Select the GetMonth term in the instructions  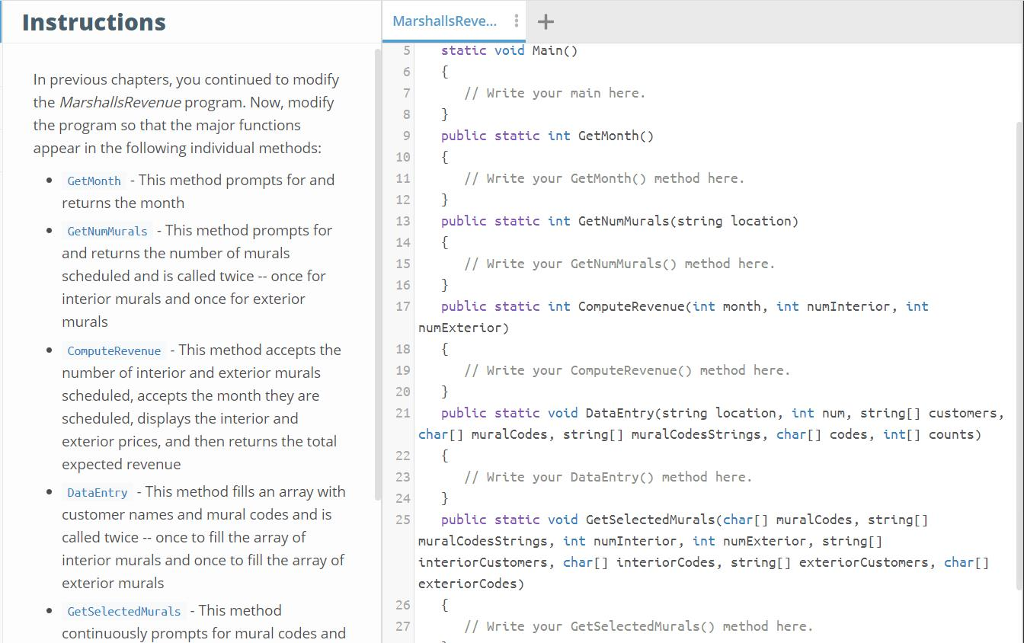click(x=93, y=181)
